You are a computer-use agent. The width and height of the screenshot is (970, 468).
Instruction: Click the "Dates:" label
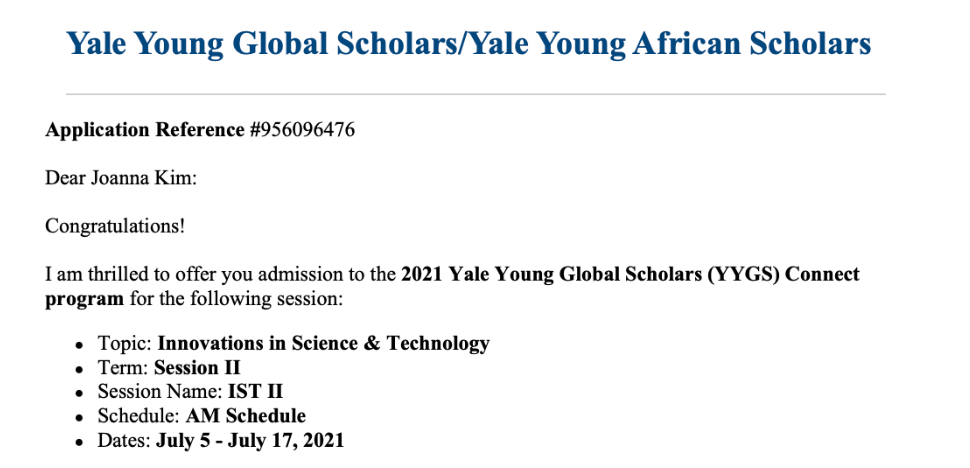coord(124,440)
